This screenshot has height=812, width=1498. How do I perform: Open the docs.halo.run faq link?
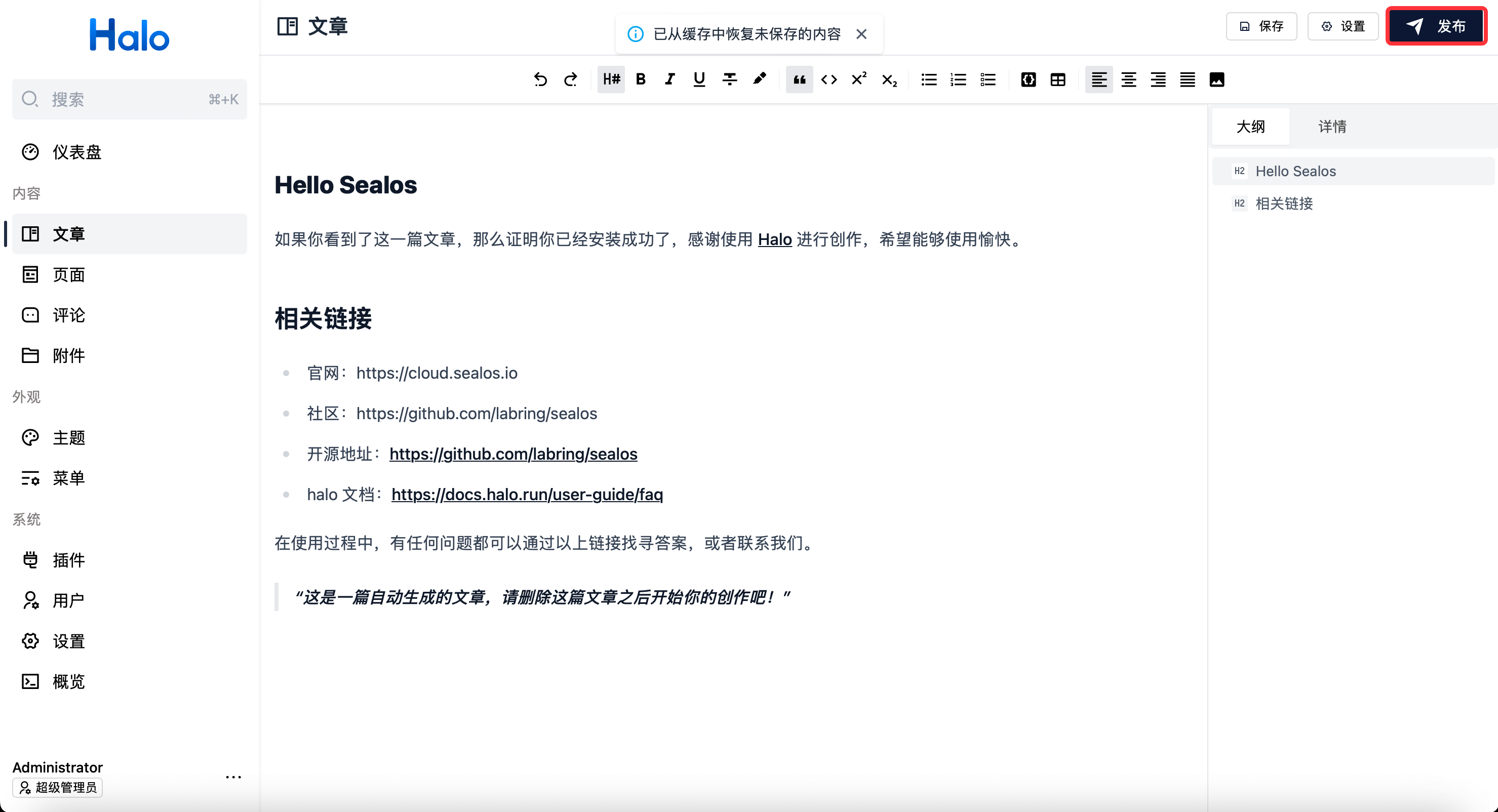point(527,494)
